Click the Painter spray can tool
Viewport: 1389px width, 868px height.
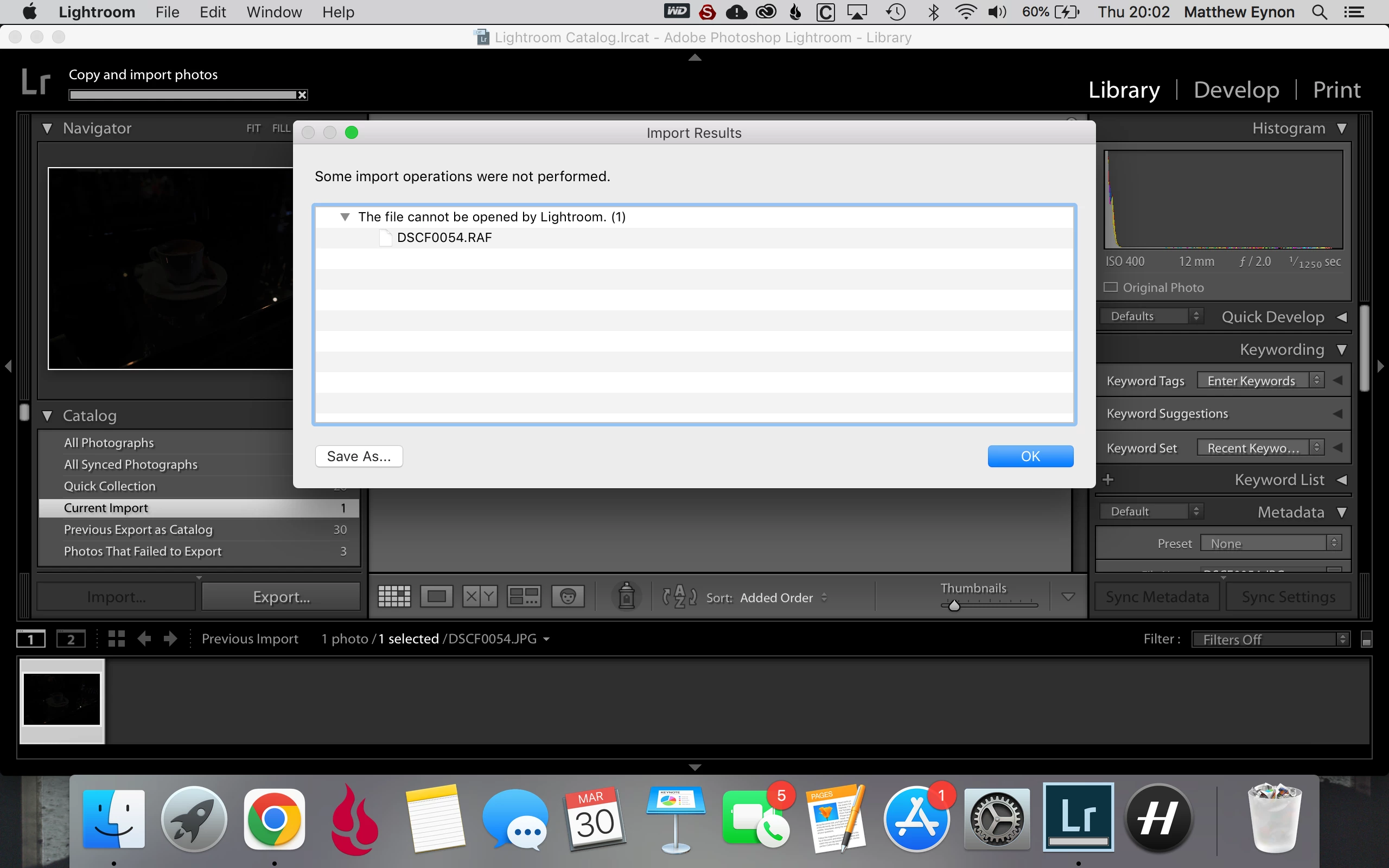tap(626, 596)
